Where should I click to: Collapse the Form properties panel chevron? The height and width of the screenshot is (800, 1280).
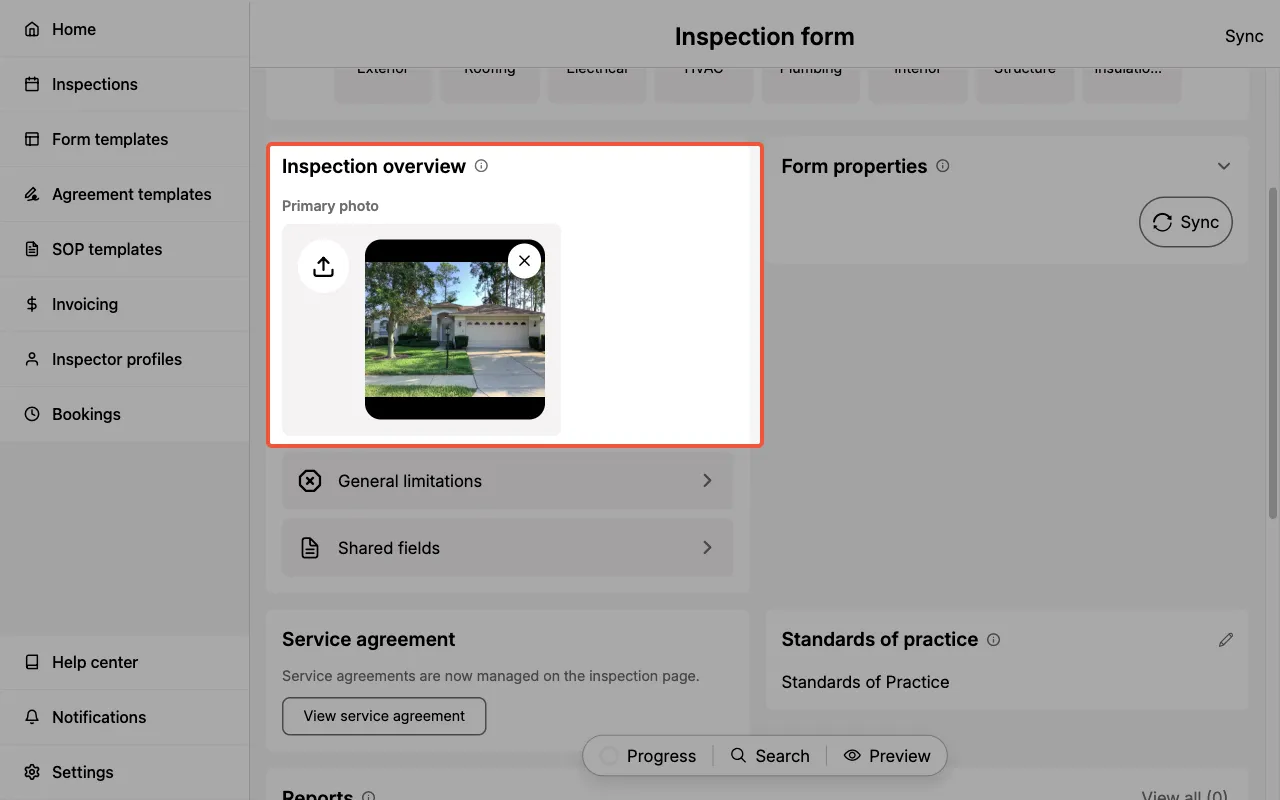tap(1224, 166)
